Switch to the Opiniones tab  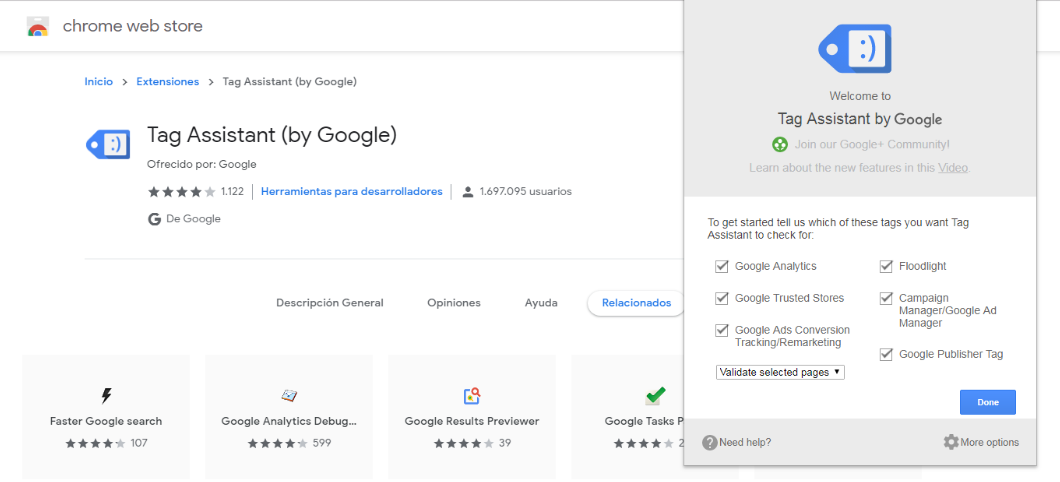(x=454, y=303)
